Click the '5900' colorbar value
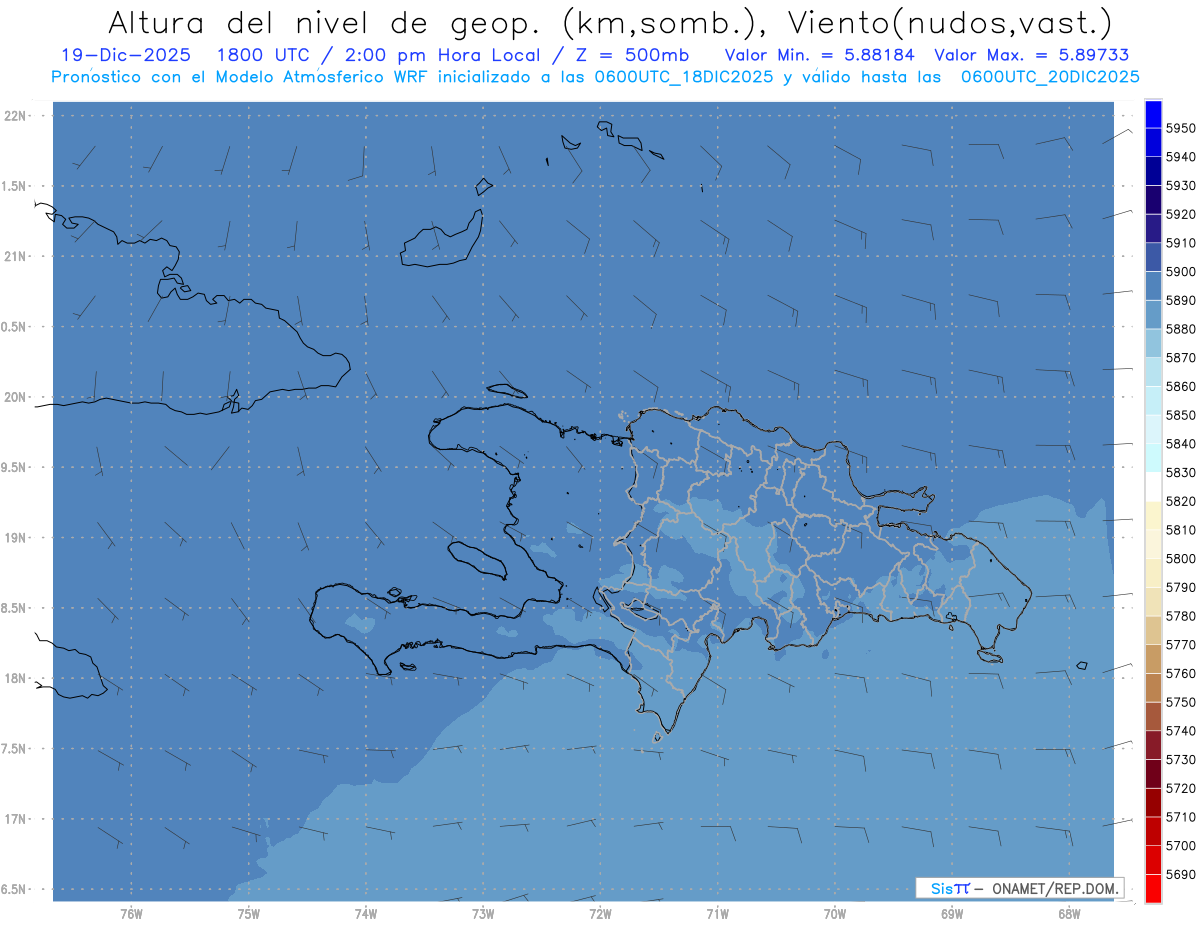Image resolution: width=1200 pixels, height=927 pixels. [1180, 271]
